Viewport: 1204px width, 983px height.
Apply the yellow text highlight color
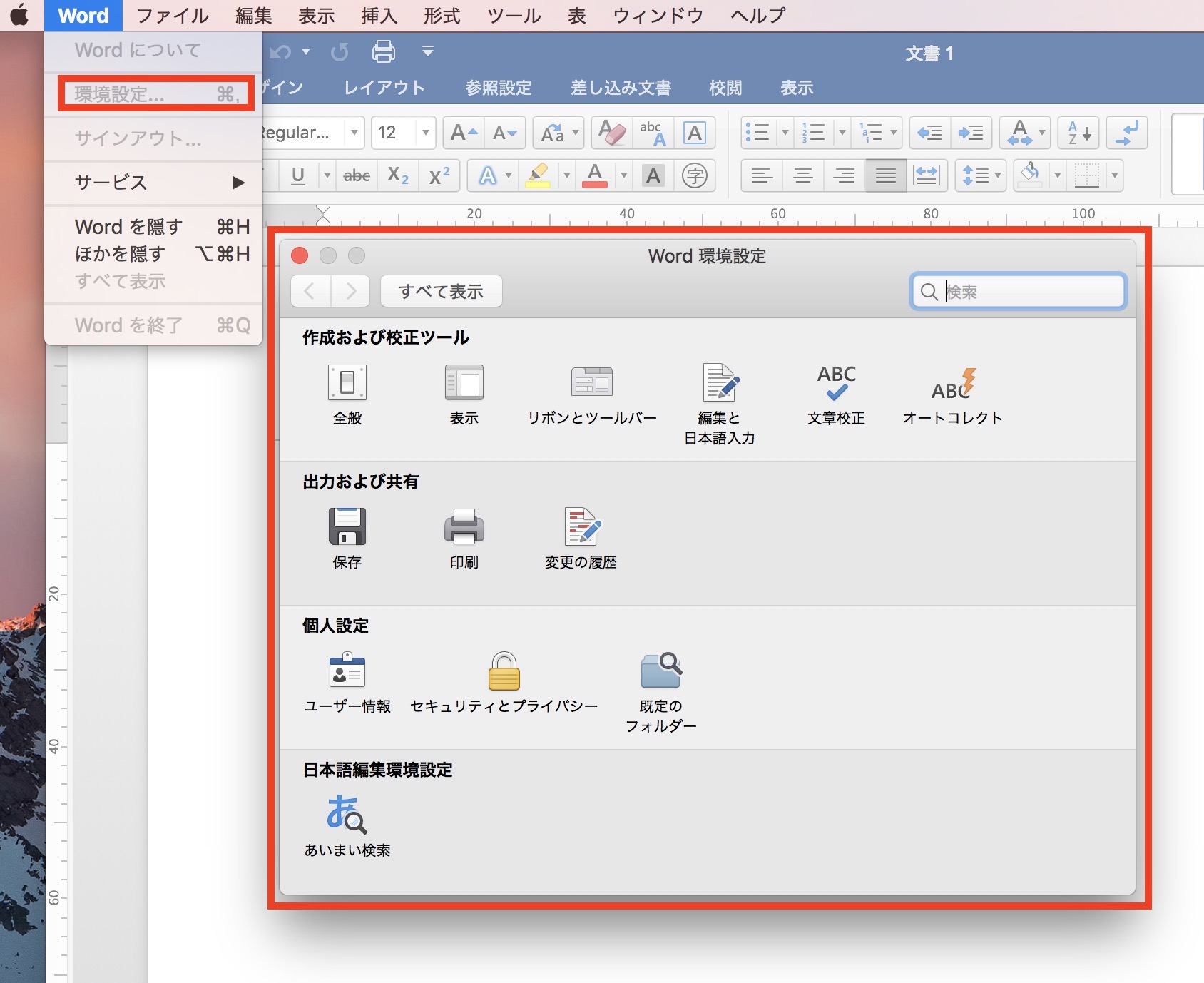pyautogui.click(x=538, y=175)
